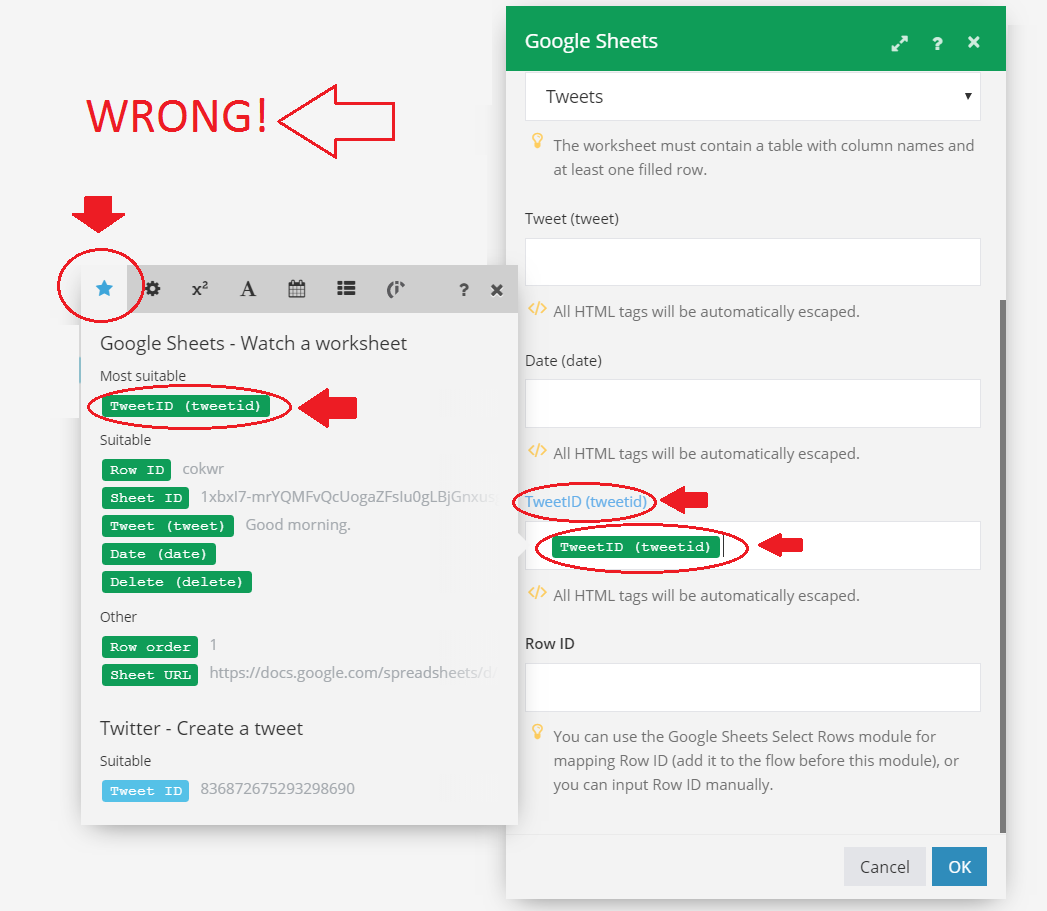Screen dimensions: 1047x911
Task: Pick the Sheet ID token
Action: coord(146,498)
